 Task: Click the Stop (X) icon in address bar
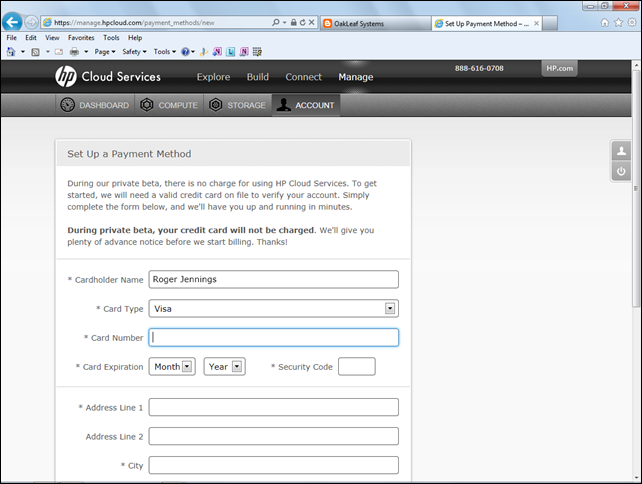(312, 23)
